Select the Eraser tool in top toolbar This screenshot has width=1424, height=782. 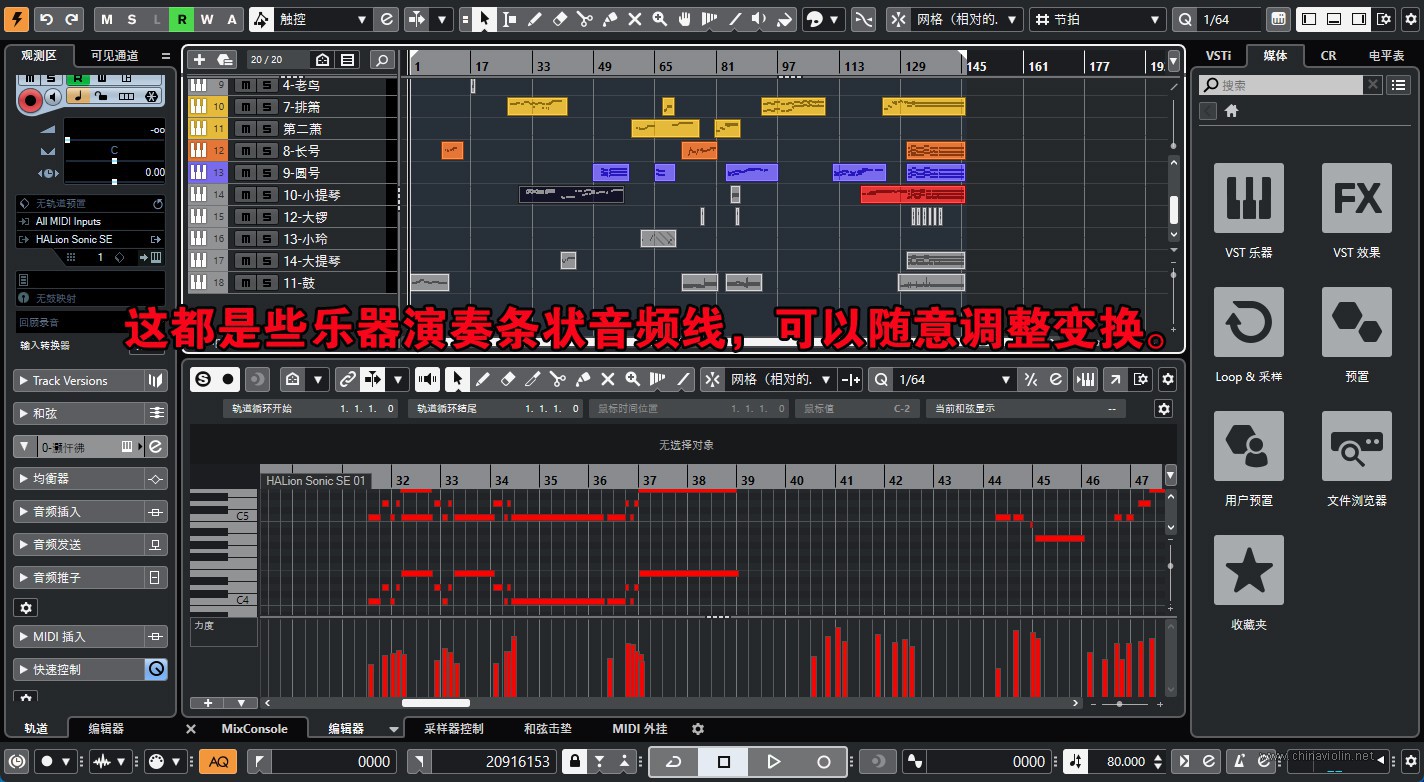click(560, 19)
